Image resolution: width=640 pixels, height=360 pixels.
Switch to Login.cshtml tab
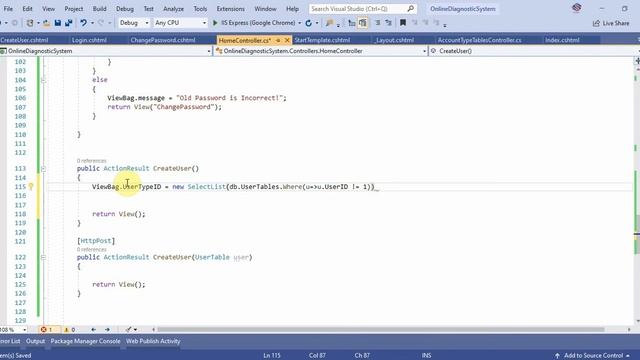pyautogui.click(x=89, y=40)
